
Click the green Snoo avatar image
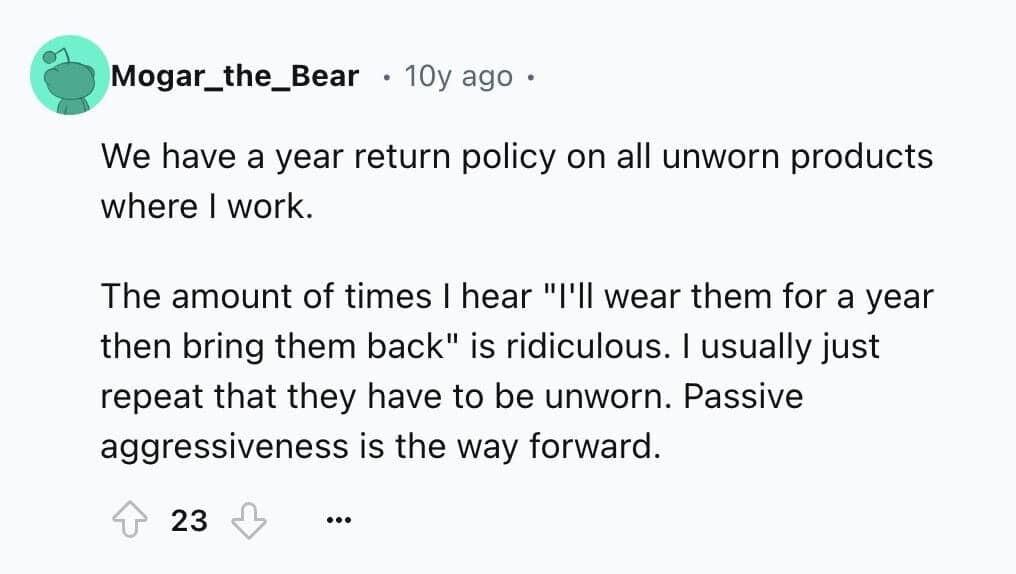[69, 75]
